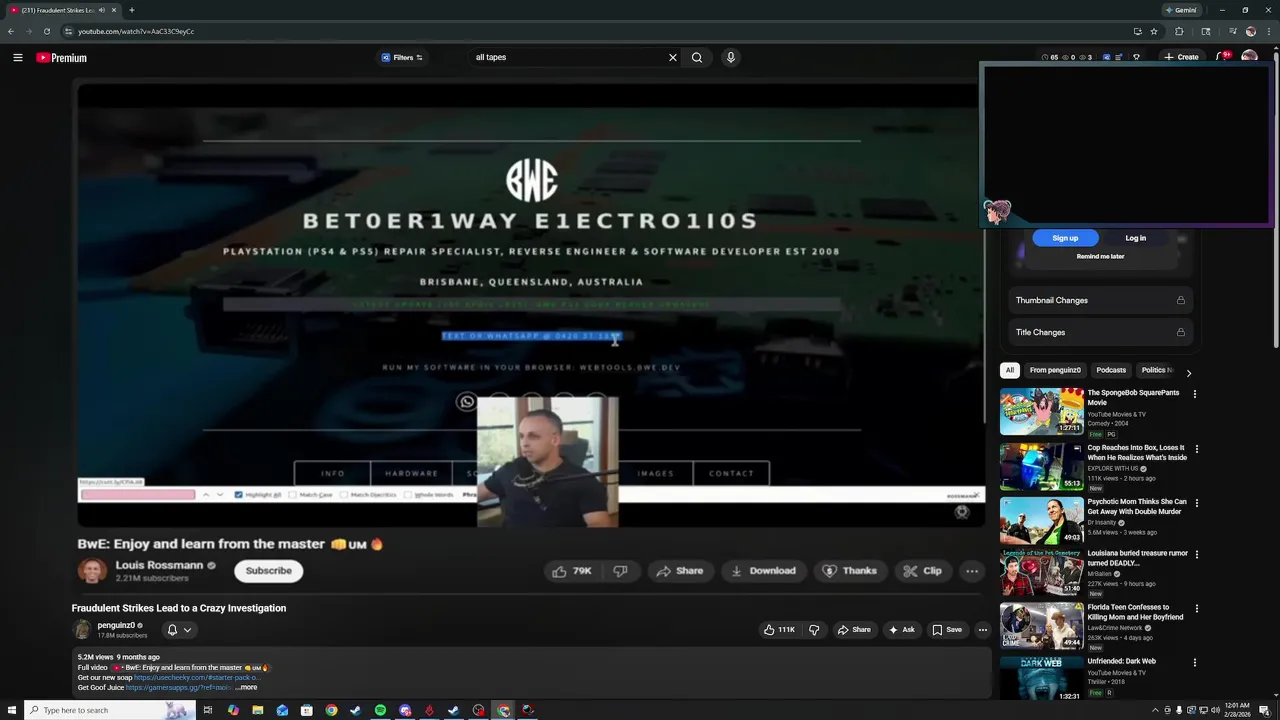
Task: Open trophy icon in extension toolbar
Action: click(x=1136, y=58)
